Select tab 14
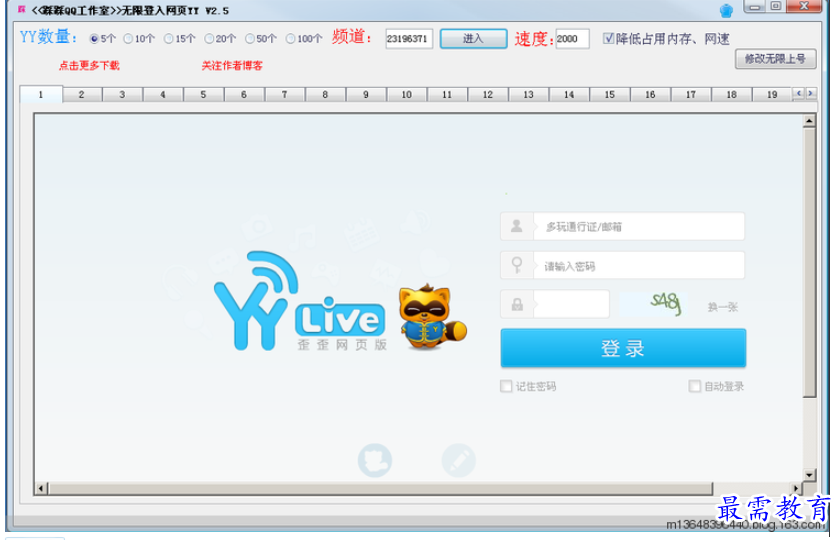This screenshot has height=540, width=839. click(569, 95)
